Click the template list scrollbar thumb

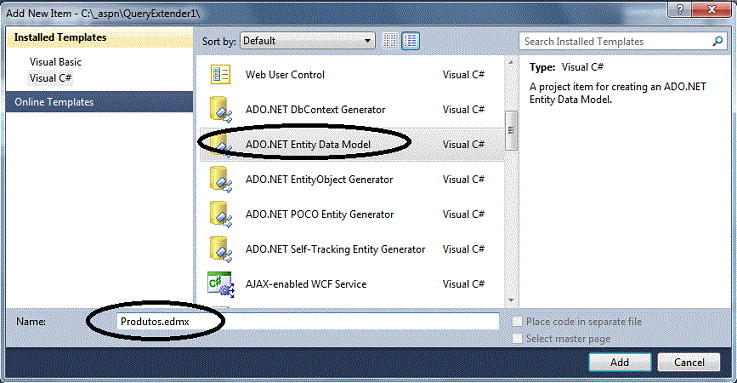[x=511, y=130]
